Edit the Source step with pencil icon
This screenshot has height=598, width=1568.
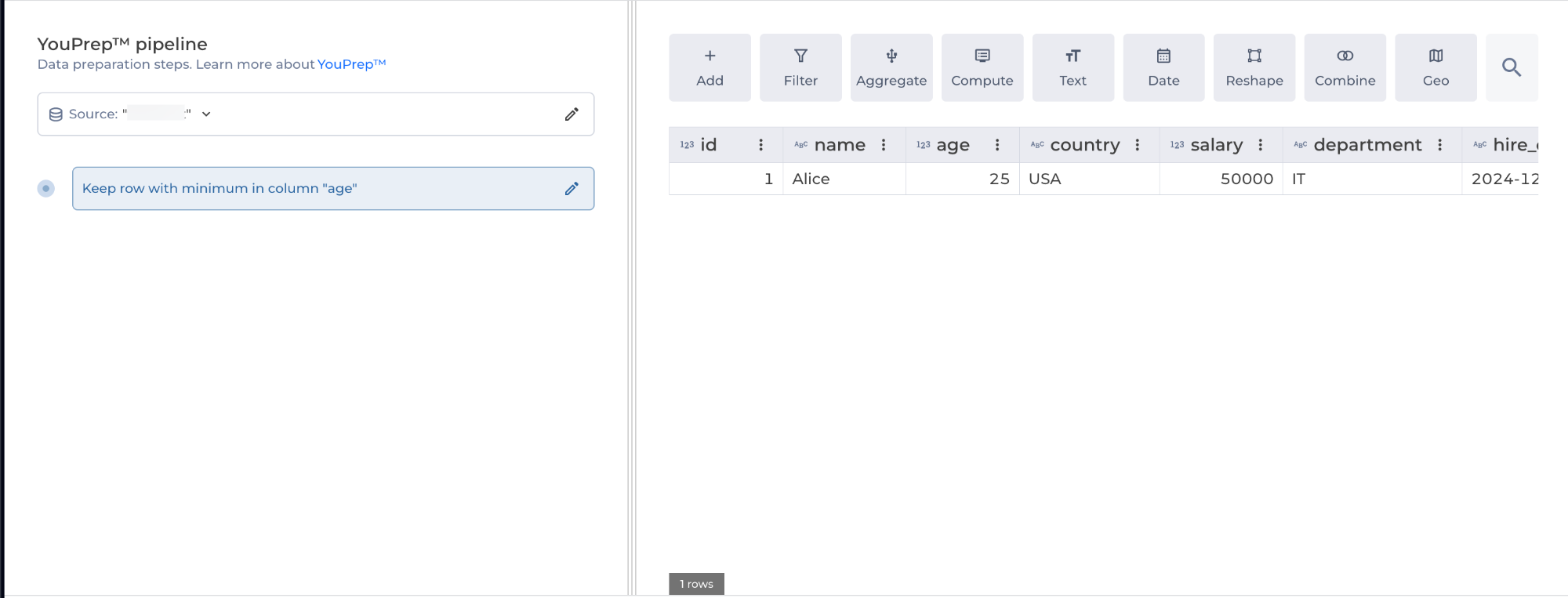[572, 114]
